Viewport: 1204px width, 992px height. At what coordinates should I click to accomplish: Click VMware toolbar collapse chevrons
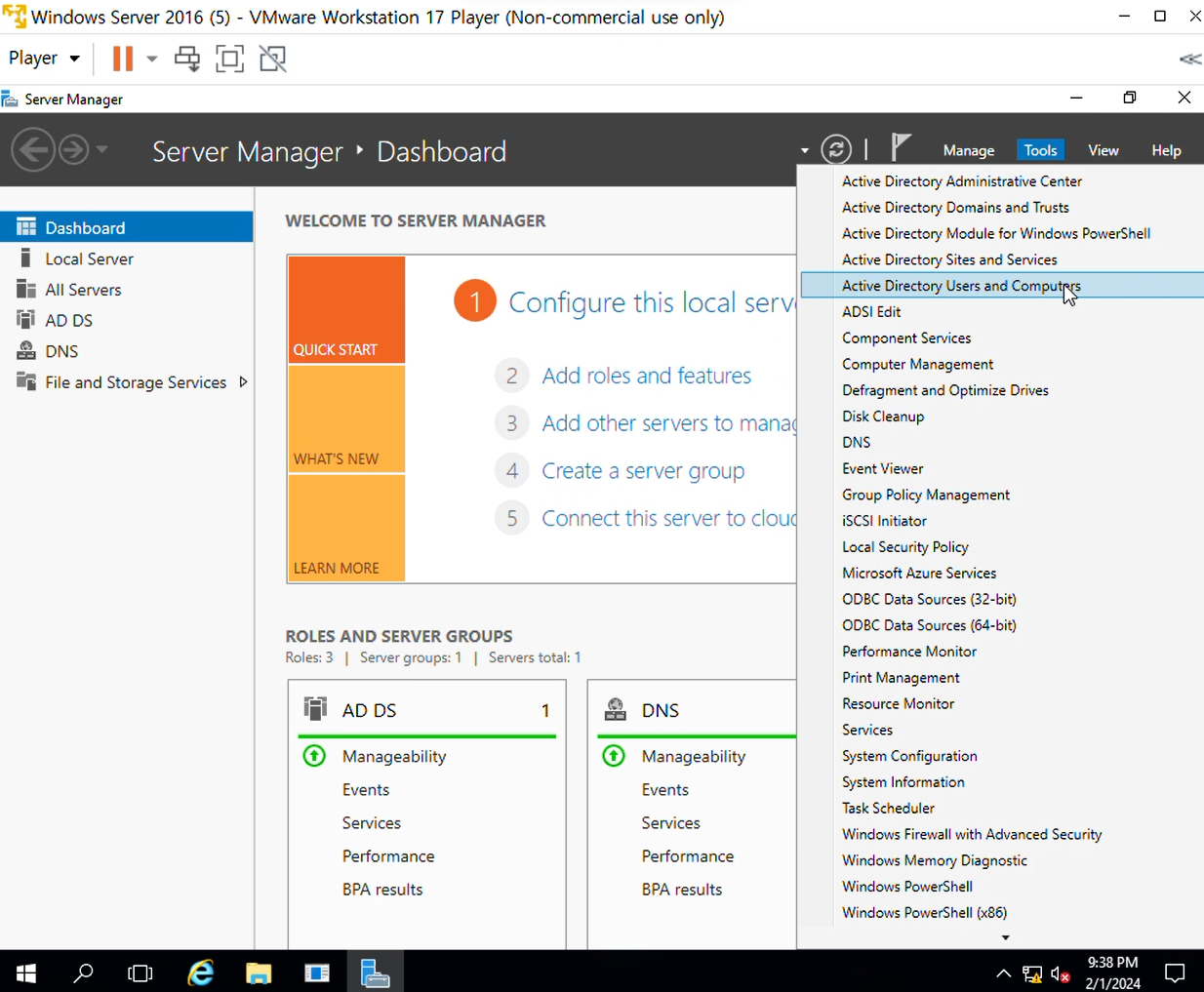point(1190,60)
